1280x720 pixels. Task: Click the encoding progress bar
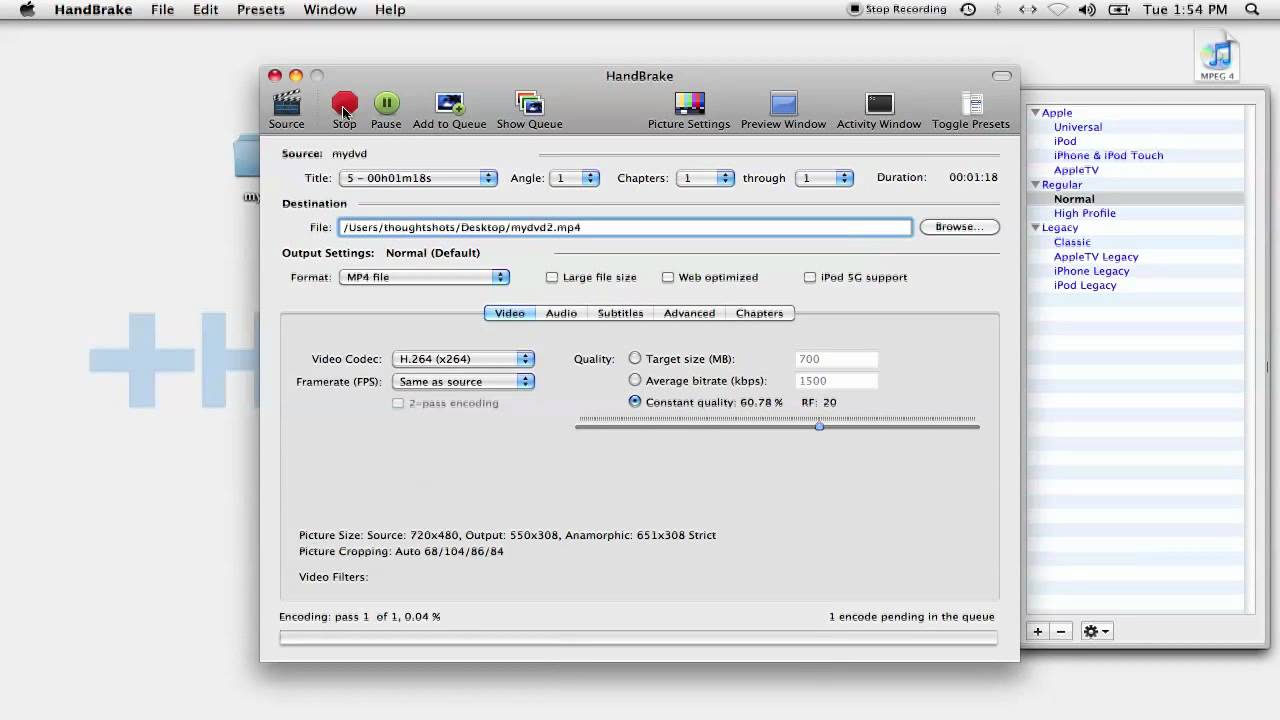tap(638, 638)
